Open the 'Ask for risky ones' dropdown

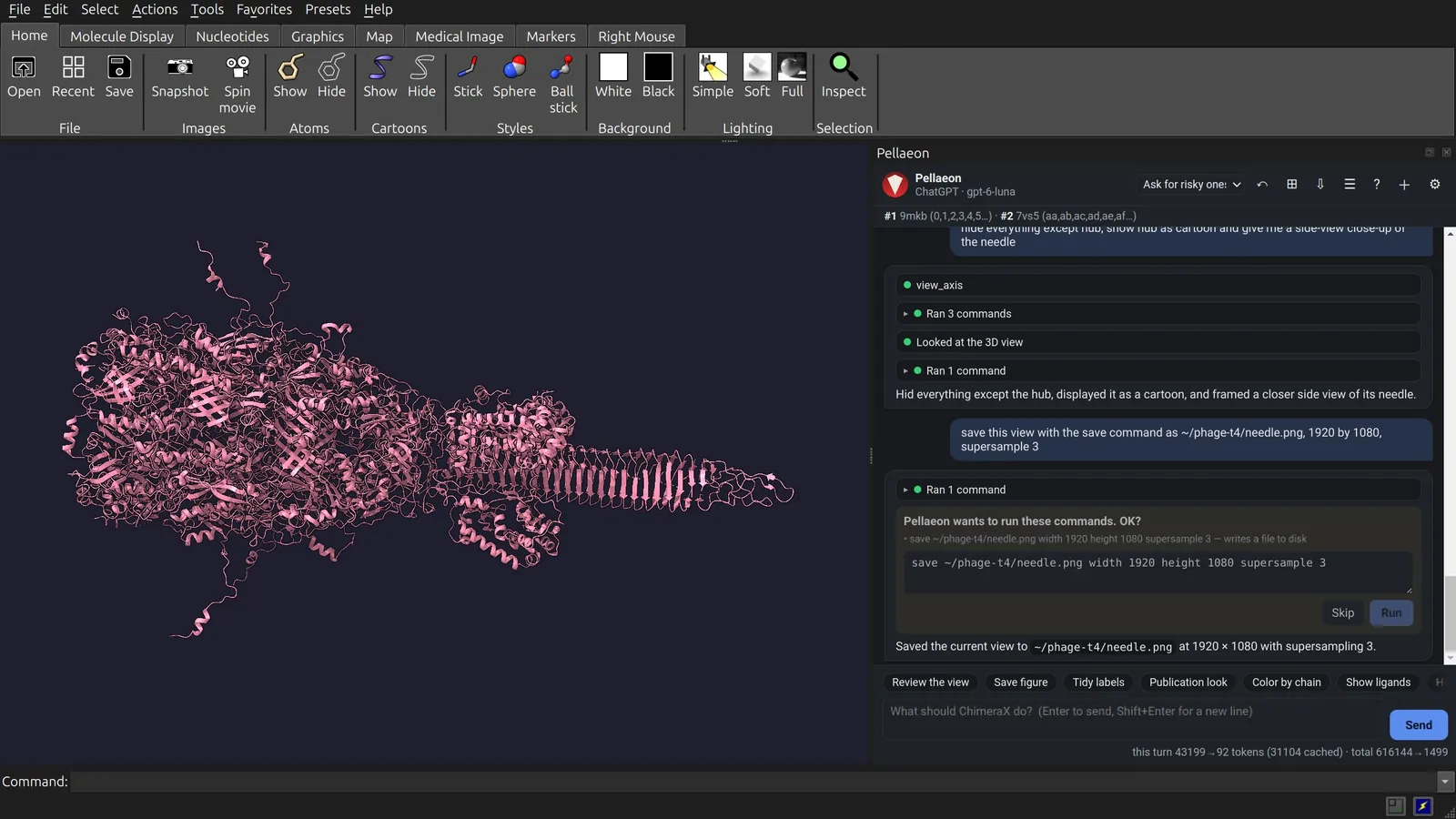click(1191, 185)
